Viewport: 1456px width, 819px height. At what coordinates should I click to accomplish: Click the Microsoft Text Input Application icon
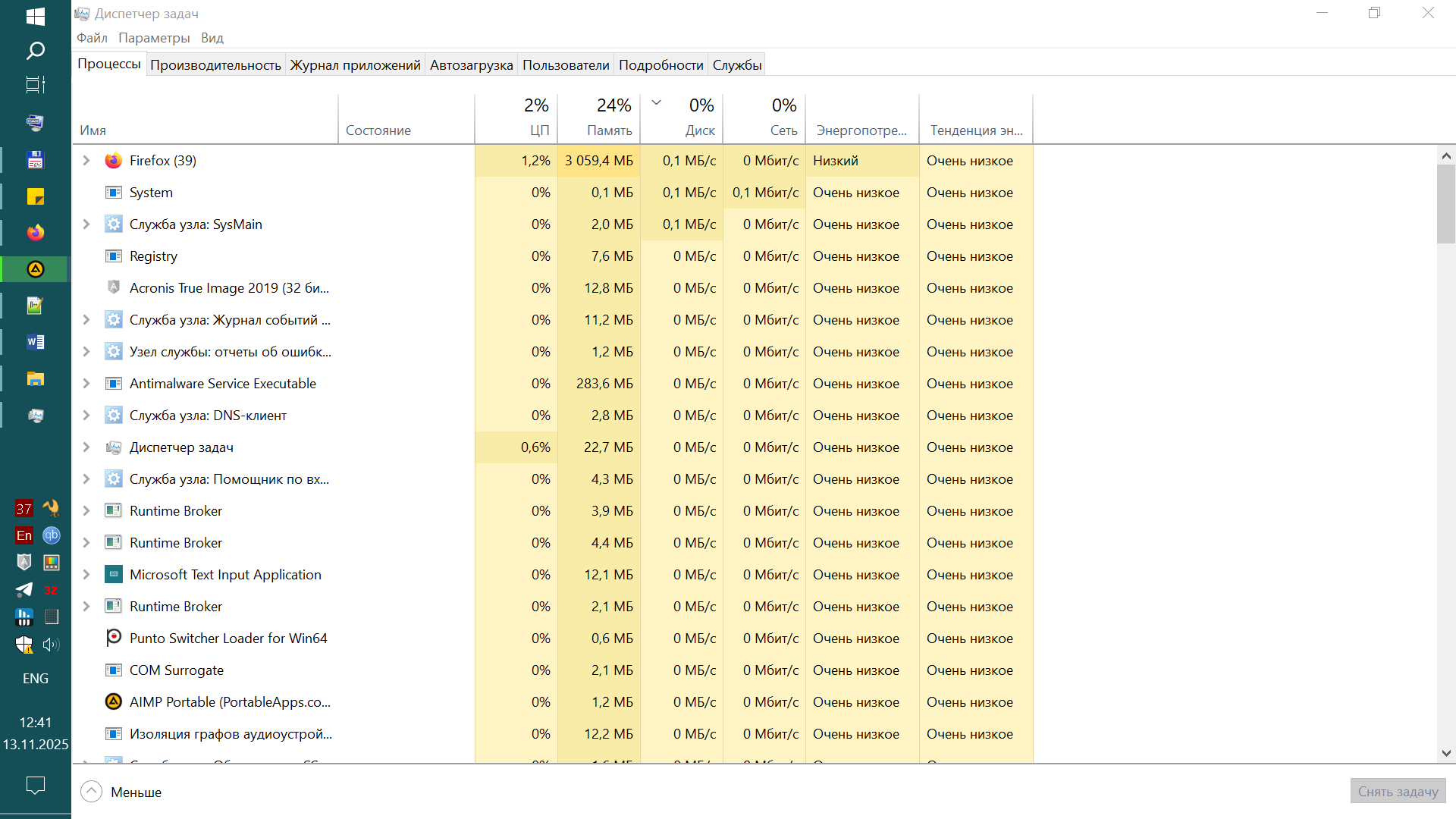click(x=113, y=575)
